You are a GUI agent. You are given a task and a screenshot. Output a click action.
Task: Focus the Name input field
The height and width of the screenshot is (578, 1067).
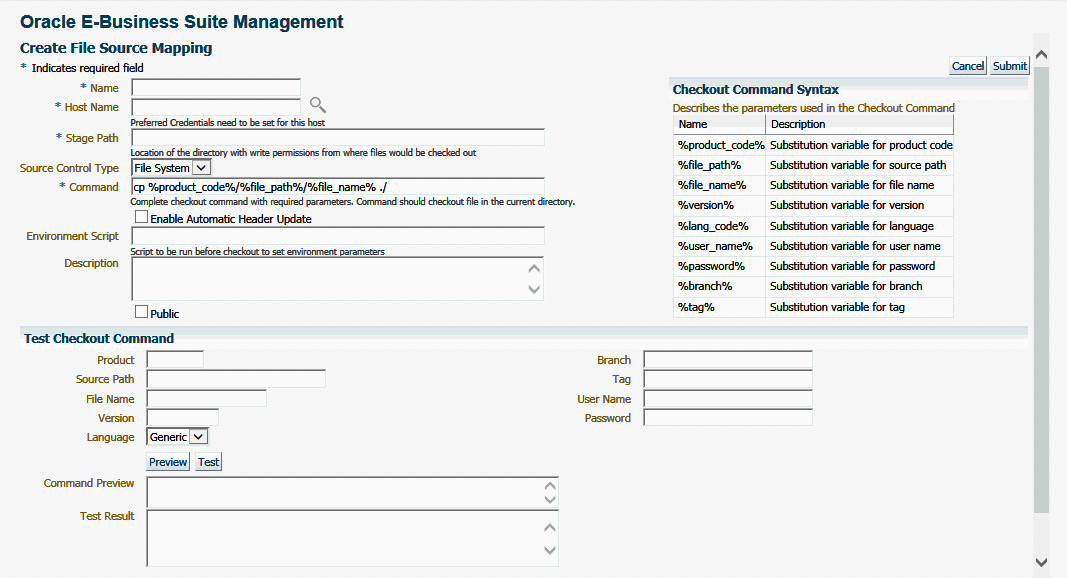point(216,88)
